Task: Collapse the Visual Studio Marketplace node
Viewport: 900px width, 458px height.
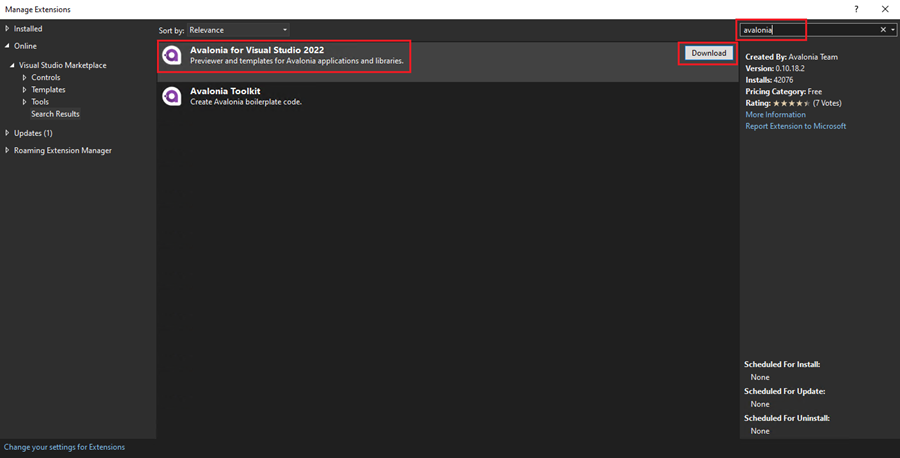Action: (x=12, y=65)
